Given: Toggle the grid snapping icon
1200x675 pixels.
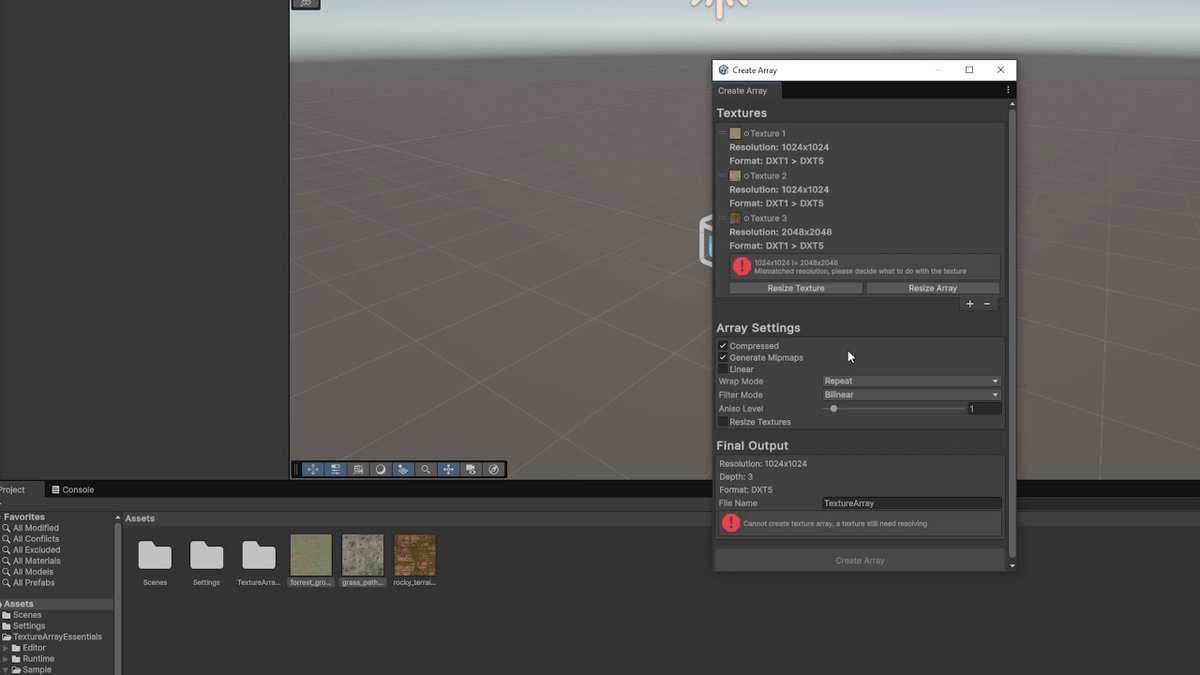Looking at the screenshot, I should 358,469.
